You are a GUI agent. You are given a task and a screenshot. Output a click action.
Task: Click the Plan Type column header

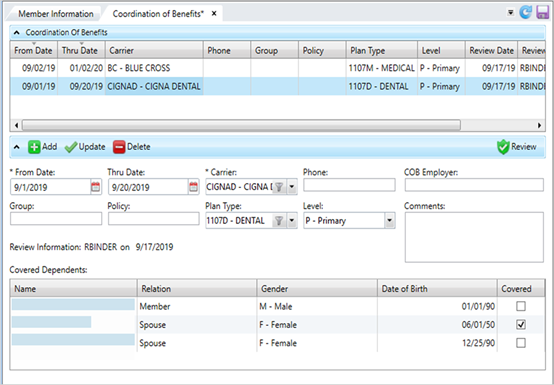point(382,50)
